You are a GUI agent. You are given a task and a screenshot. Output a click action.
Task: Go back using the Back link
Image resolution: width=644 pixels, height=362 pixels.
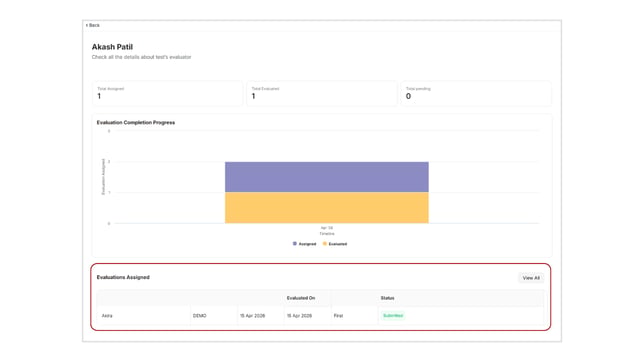[x=93, y=25]
